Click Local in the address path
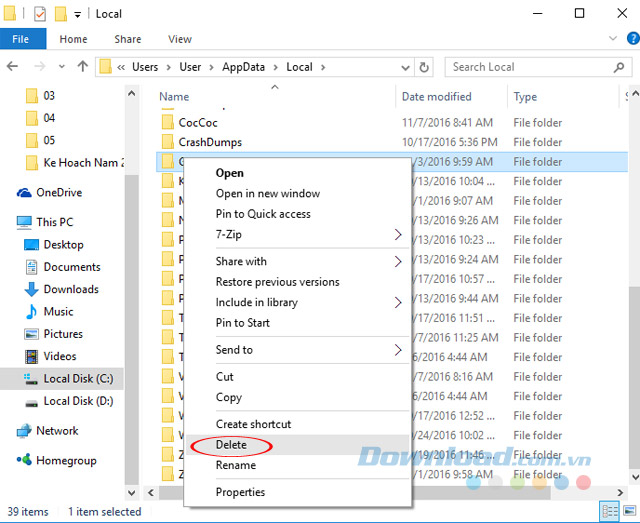The height and width of the screenshot is (523, 640). pos(299,67)
